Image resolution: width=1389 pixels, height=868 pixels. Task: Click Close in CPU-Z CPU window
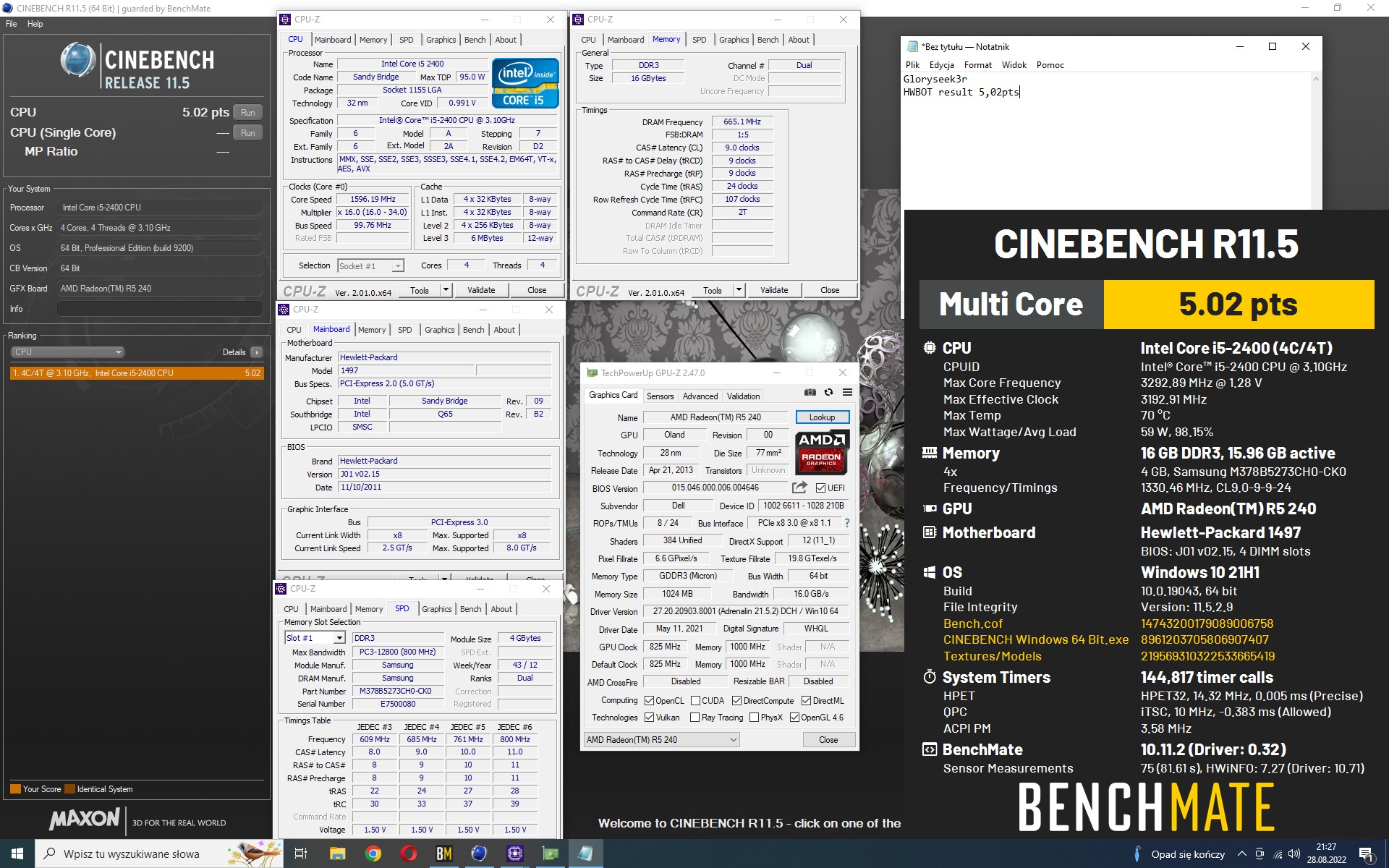pos(537,290)
